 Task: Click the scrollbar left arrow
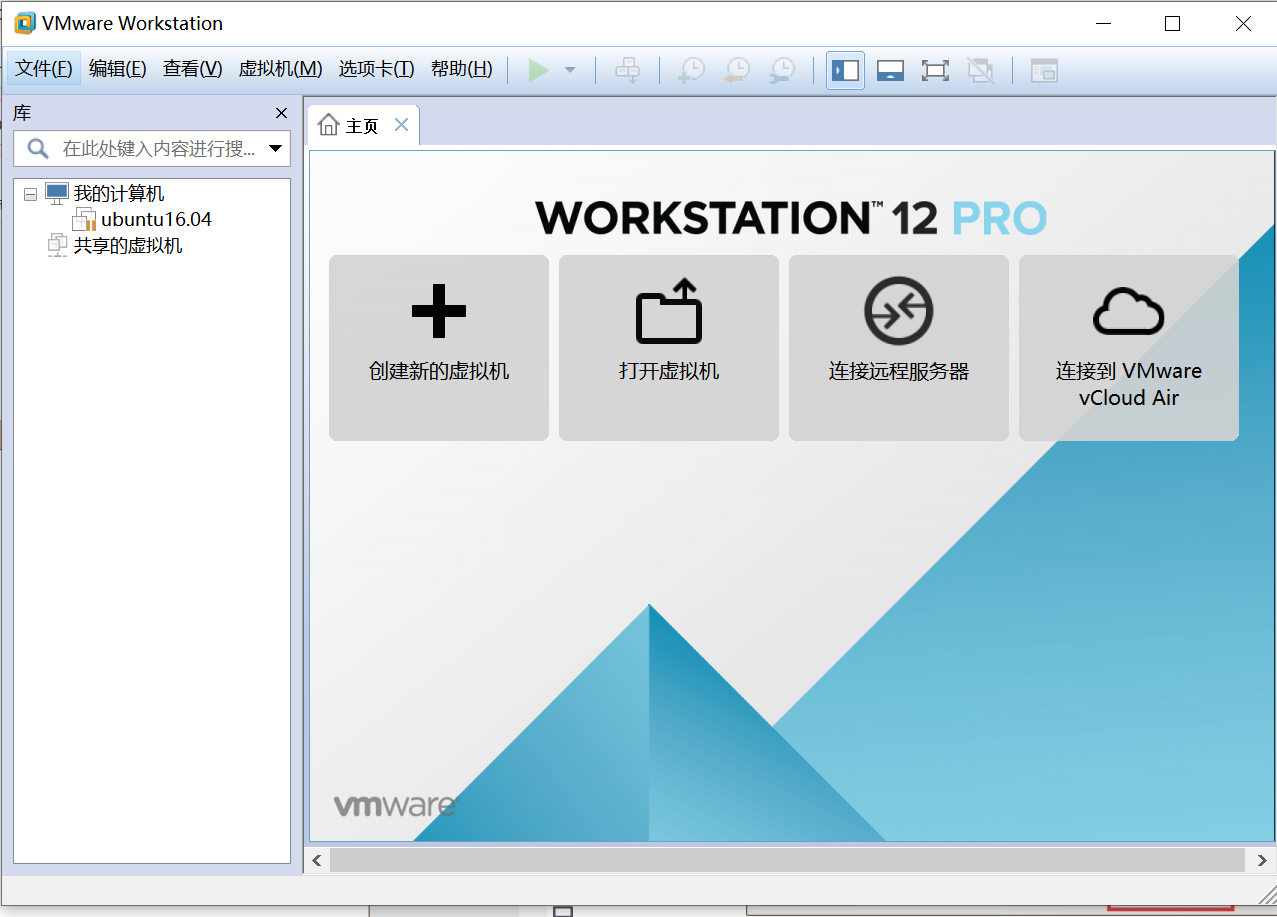click(x=317, y=860)
